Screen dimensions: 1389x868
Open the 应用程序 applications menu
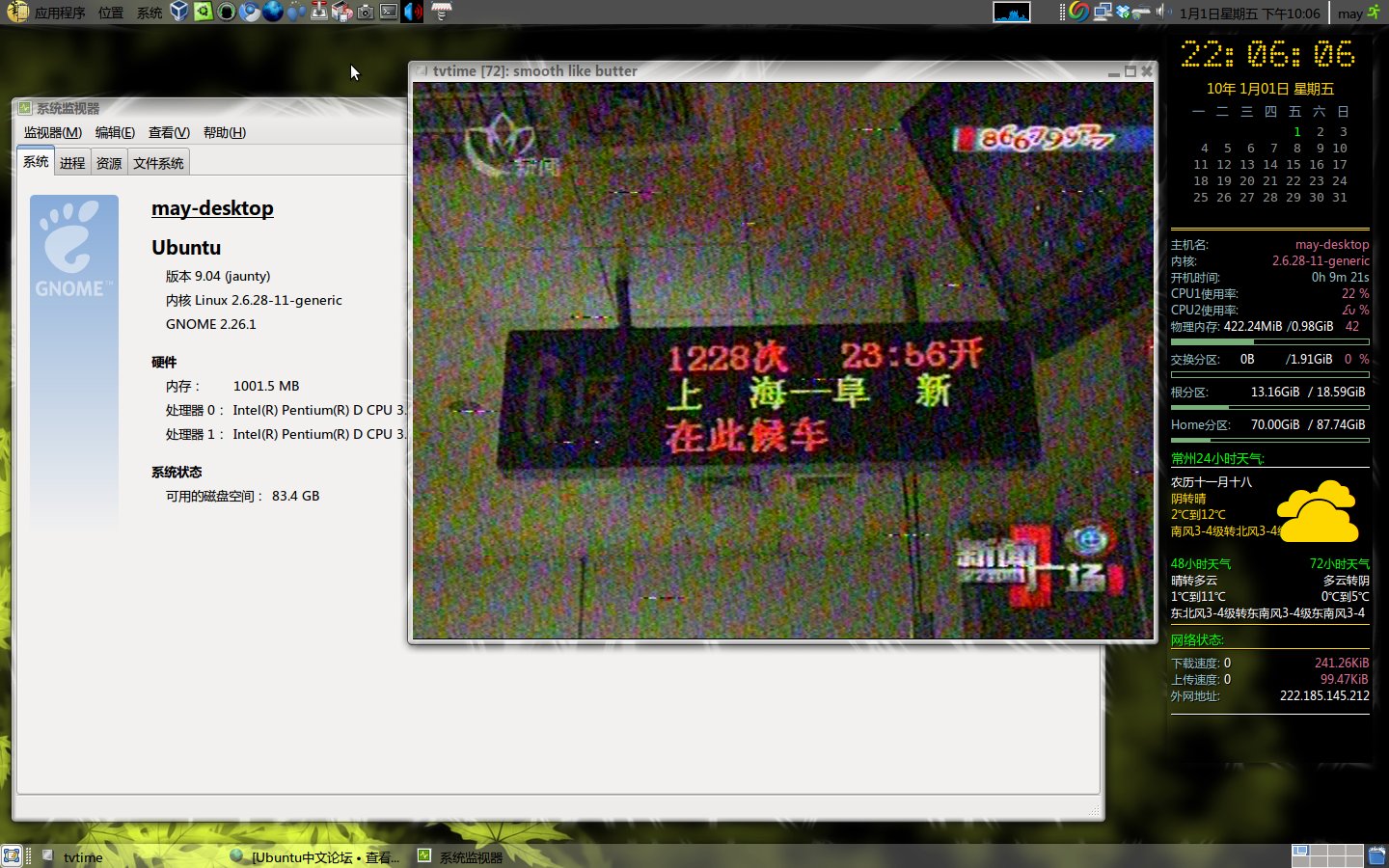(x=46, y=13)
